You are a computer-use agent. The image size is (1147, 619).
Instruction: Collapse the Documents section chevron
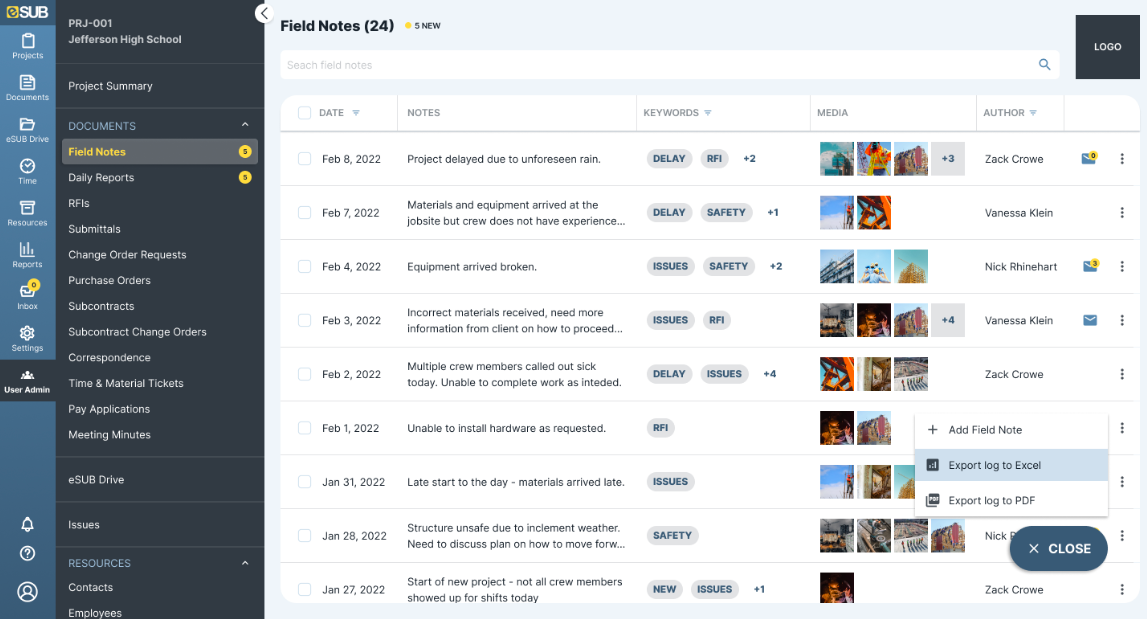245,125
